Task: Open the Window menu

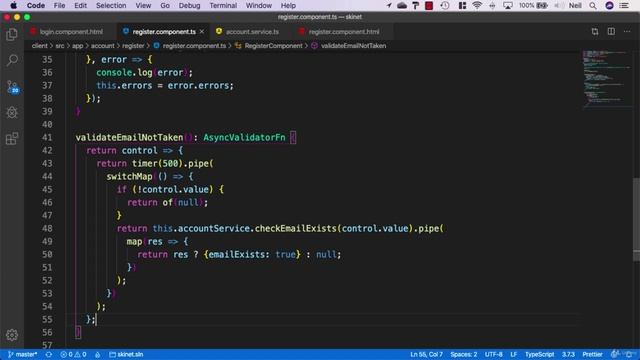Action: point(258,5)
